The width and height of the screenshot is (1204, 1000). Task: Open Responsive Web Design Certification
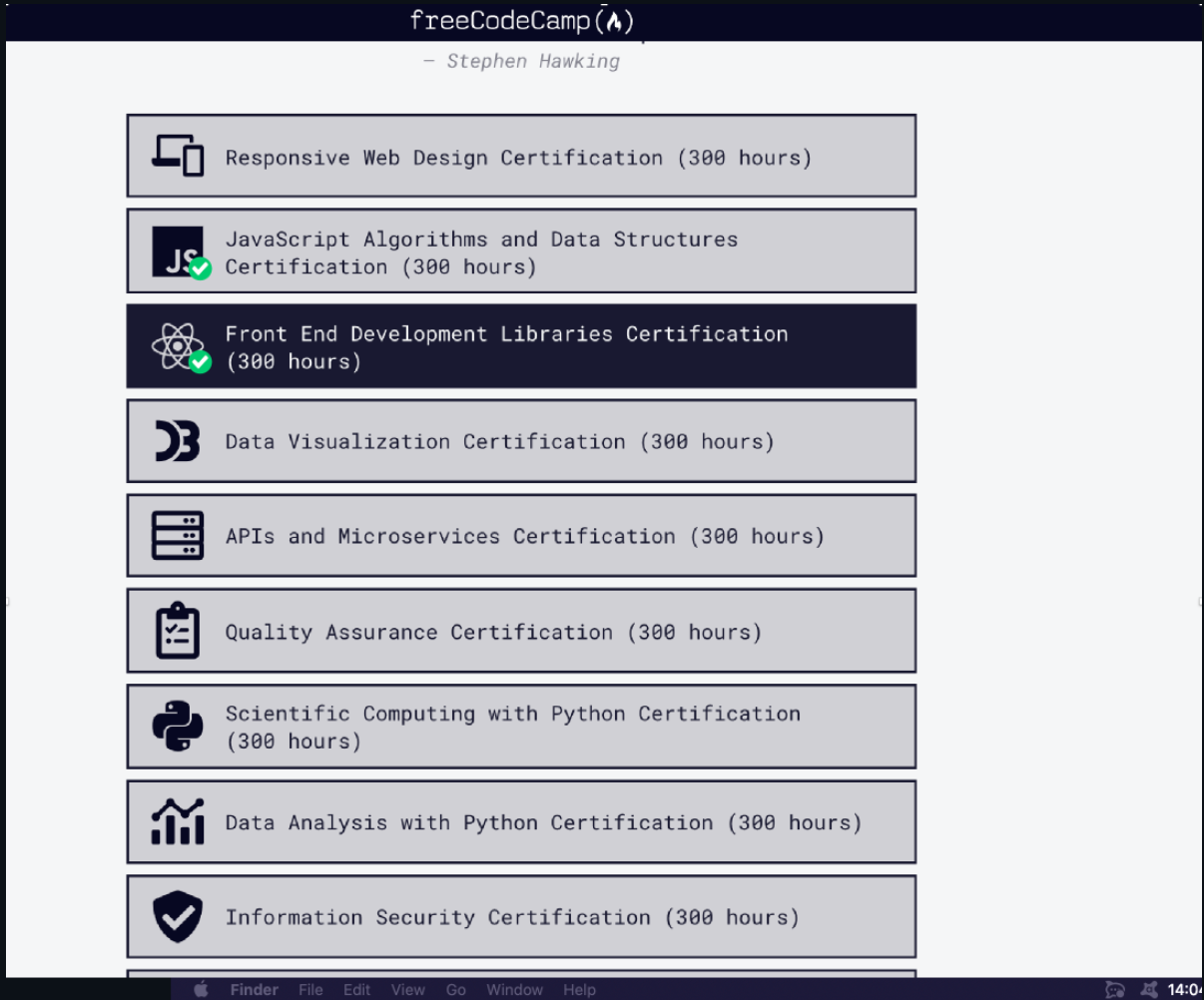click(x=521, y=156)
